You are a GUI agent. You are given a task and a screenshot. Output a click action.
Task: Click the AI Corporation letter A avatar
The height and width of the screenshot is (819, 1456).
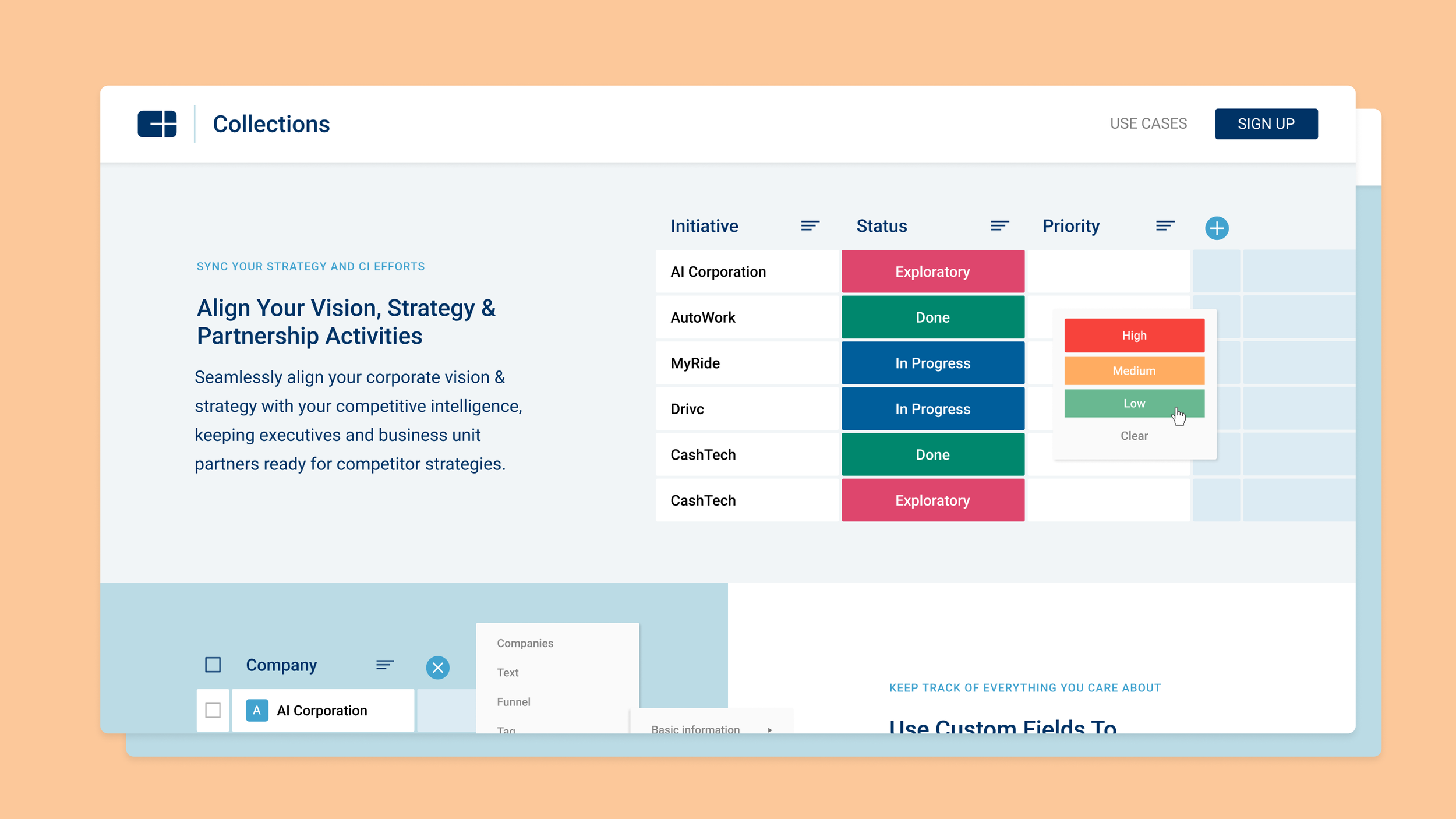(x=257, y=710)
